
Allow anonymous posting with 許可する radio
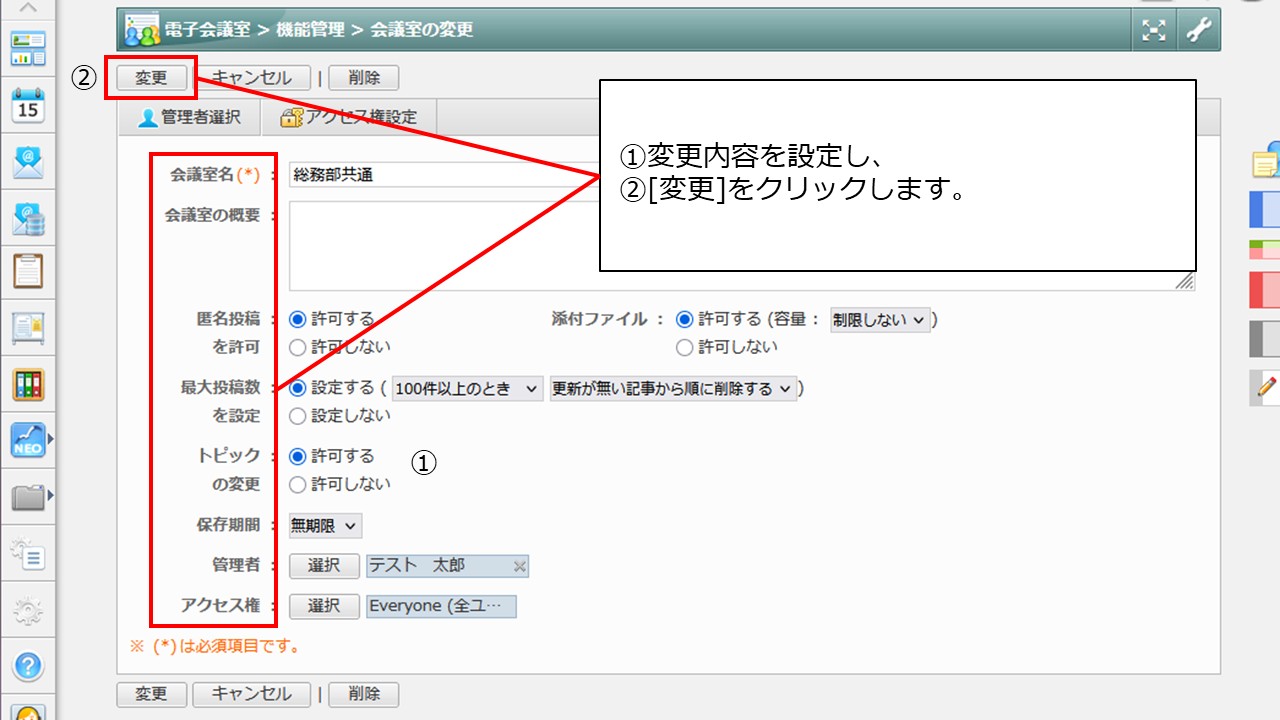pyautogui.click(x=297, y=319)
